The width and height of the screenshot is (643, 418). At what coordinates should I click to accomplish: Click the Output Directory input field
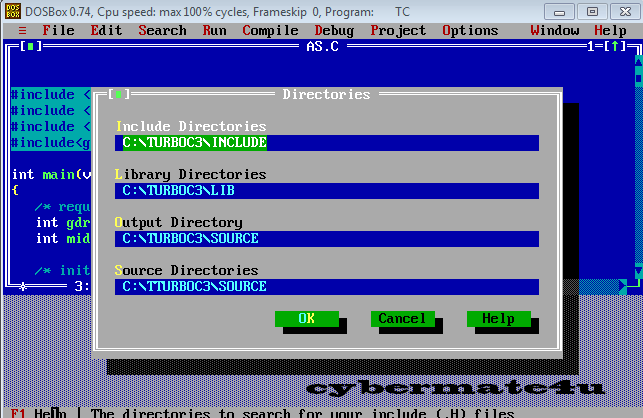coord(327,239)
